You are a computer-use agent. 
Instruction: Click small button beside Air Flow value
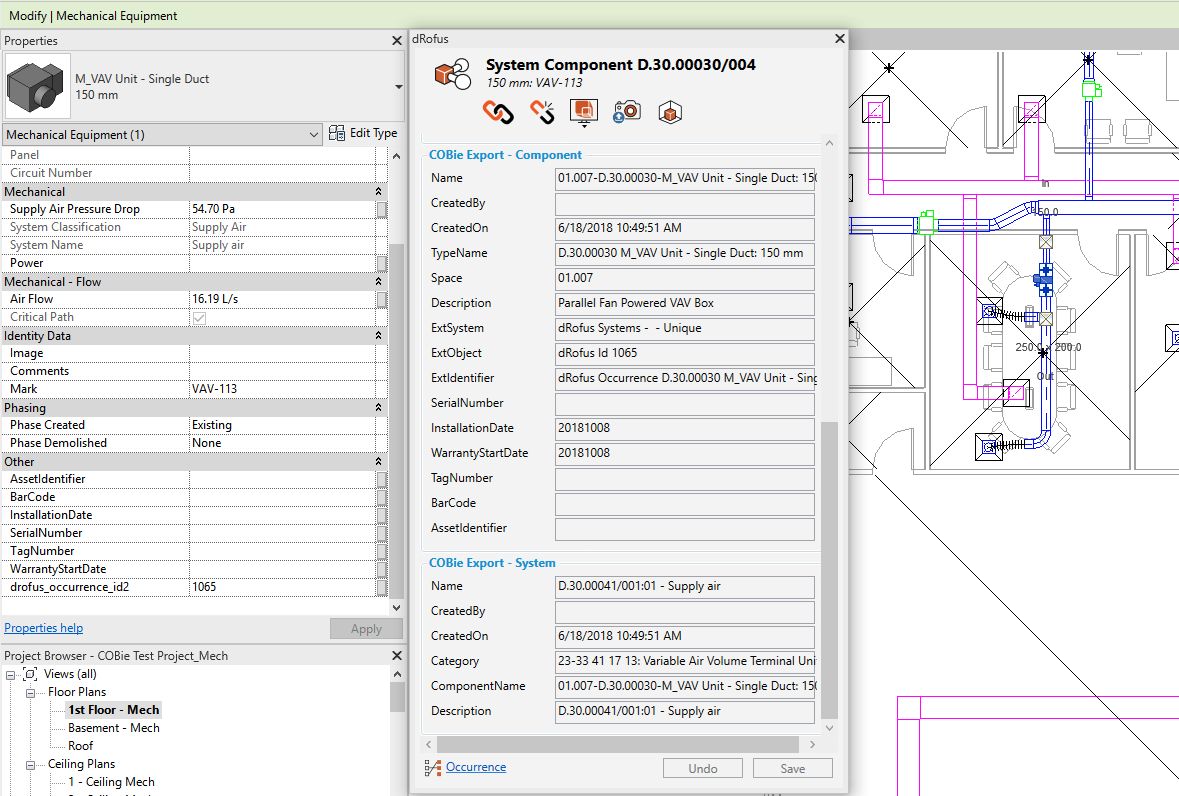[x=382, y=299]
